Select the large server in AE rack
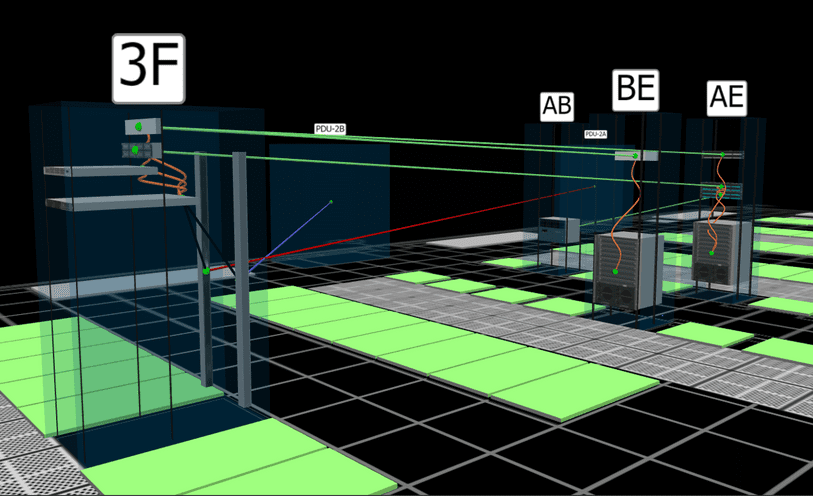 point(721,253)
